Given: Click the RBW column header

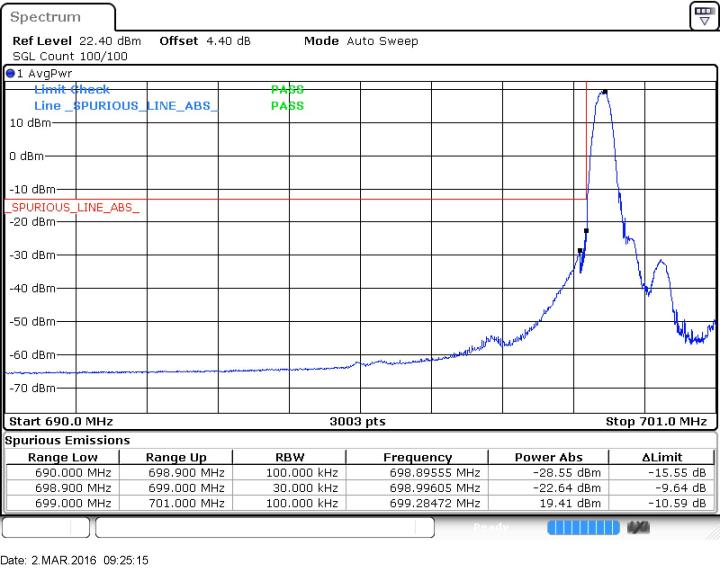Looking at the screenshot, I should [x=290, y=457].
